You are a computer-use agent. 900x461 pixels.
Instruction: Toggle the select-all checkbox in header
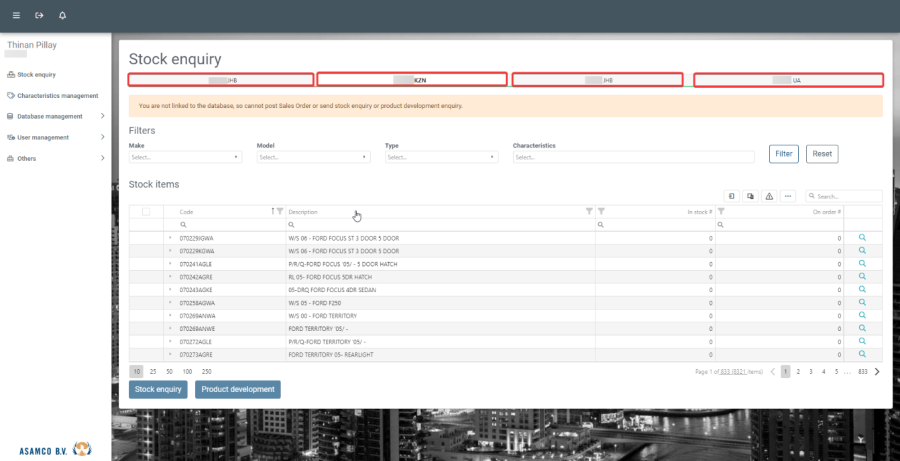click(146, 212)
